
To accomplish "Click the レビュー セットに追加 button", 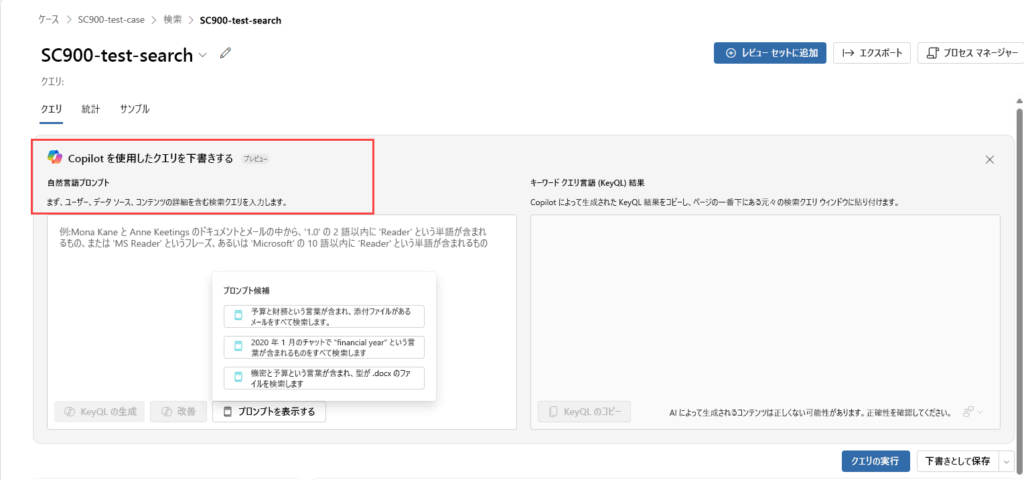I will point(769,53).
